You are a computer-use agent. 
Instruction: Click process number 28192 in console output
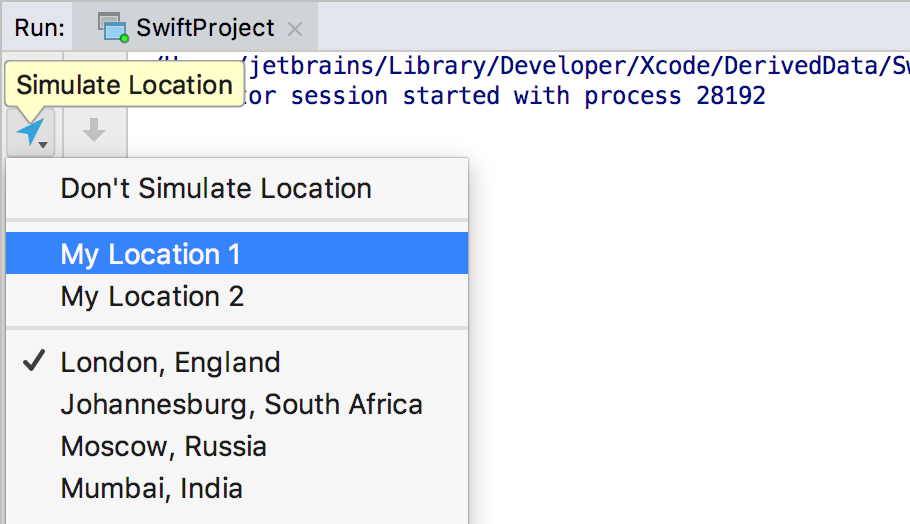tap(725, 96)
